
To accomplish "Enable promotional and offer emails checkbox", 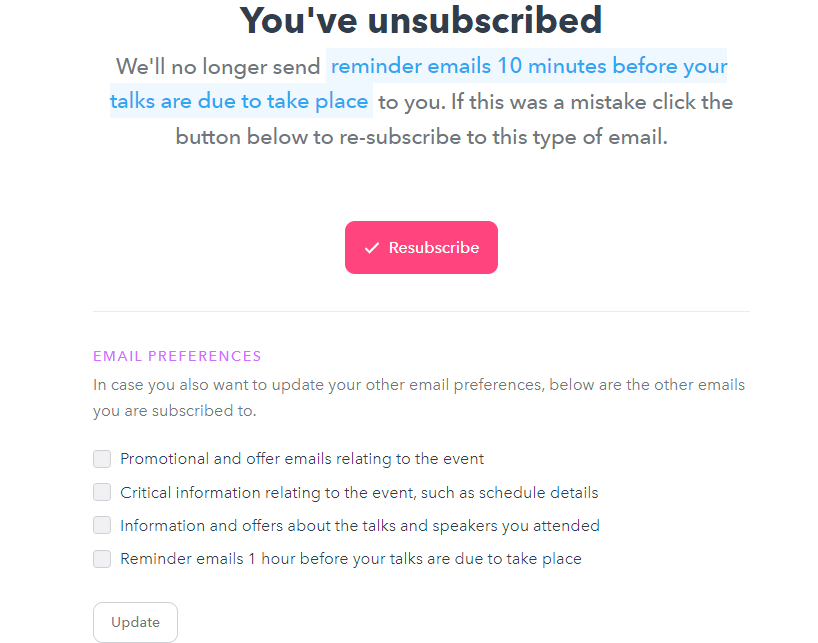I will 101,458.
